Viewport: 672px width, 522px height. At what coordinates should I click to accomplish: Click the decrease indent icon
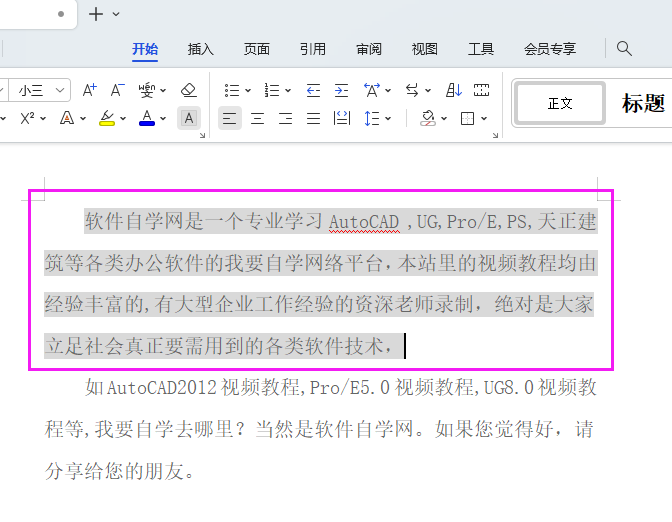pos(313,90)
